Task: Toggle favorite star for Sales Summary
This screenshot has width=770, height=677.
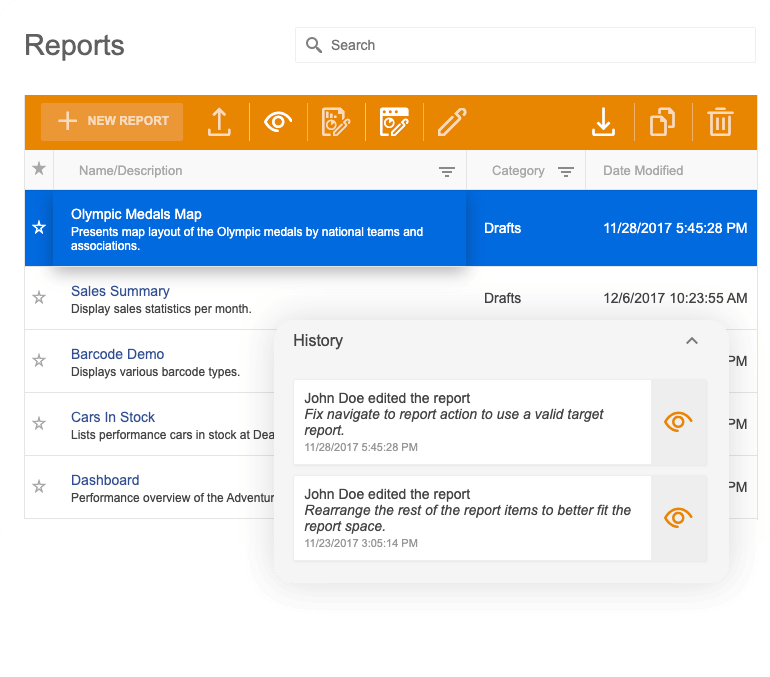Action: (x=39, y=298)
